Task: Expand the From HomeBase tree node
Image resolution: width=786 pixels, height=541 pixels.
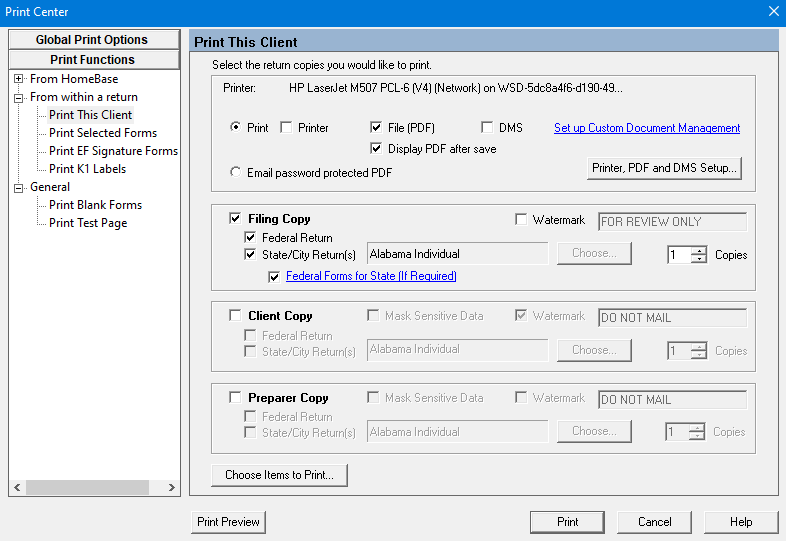Action: (x=19, y=79)
